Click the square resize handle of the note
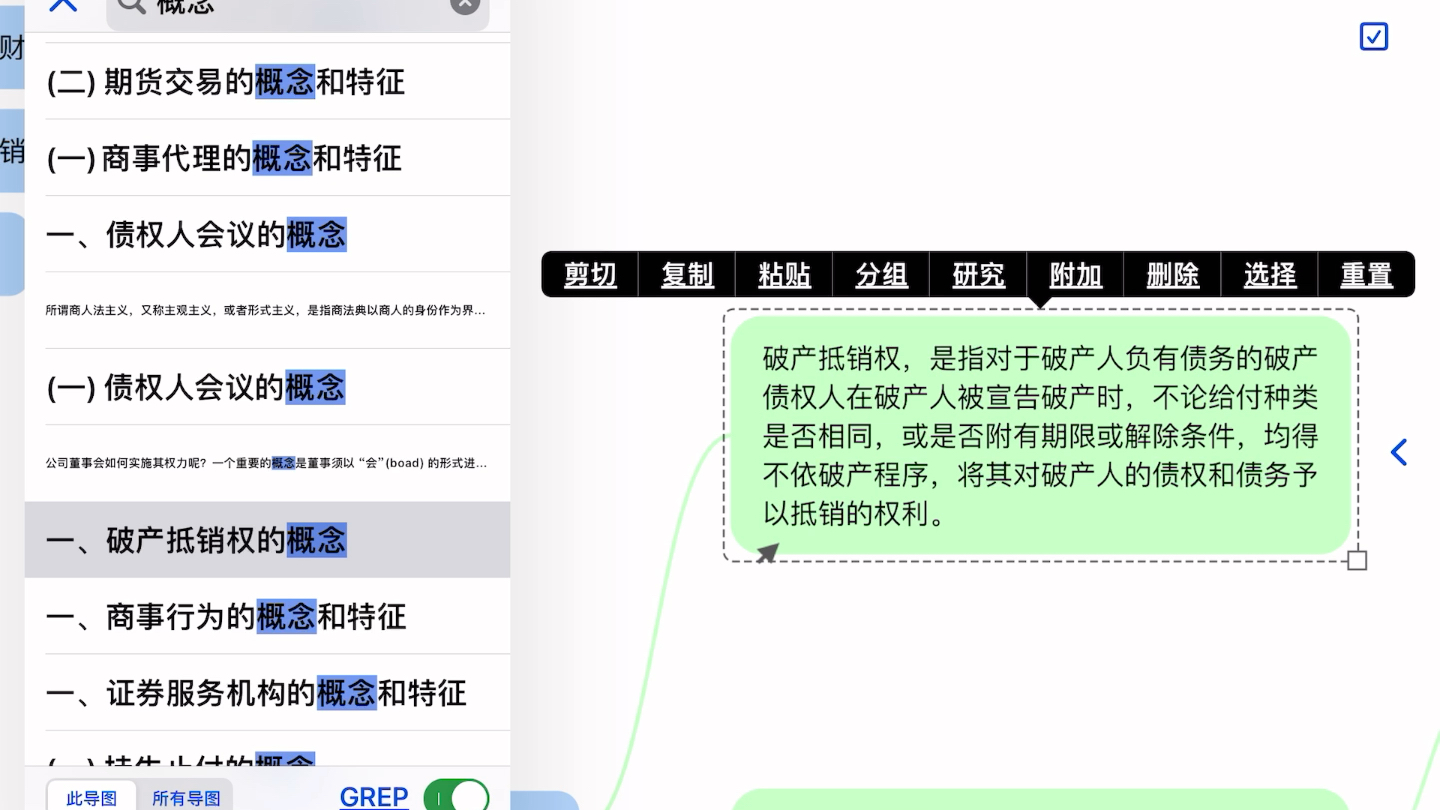Viewport: 1440px width, 810px height. pos(1357,560)
